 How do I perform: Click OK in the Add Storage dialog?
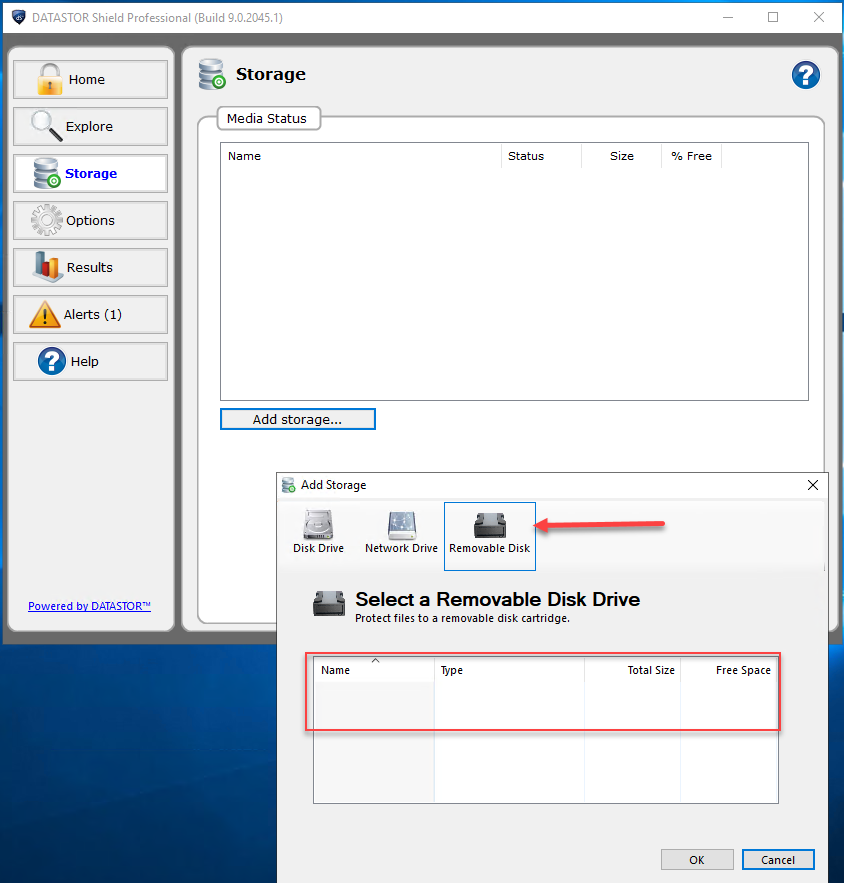click(x=697, y=860)
